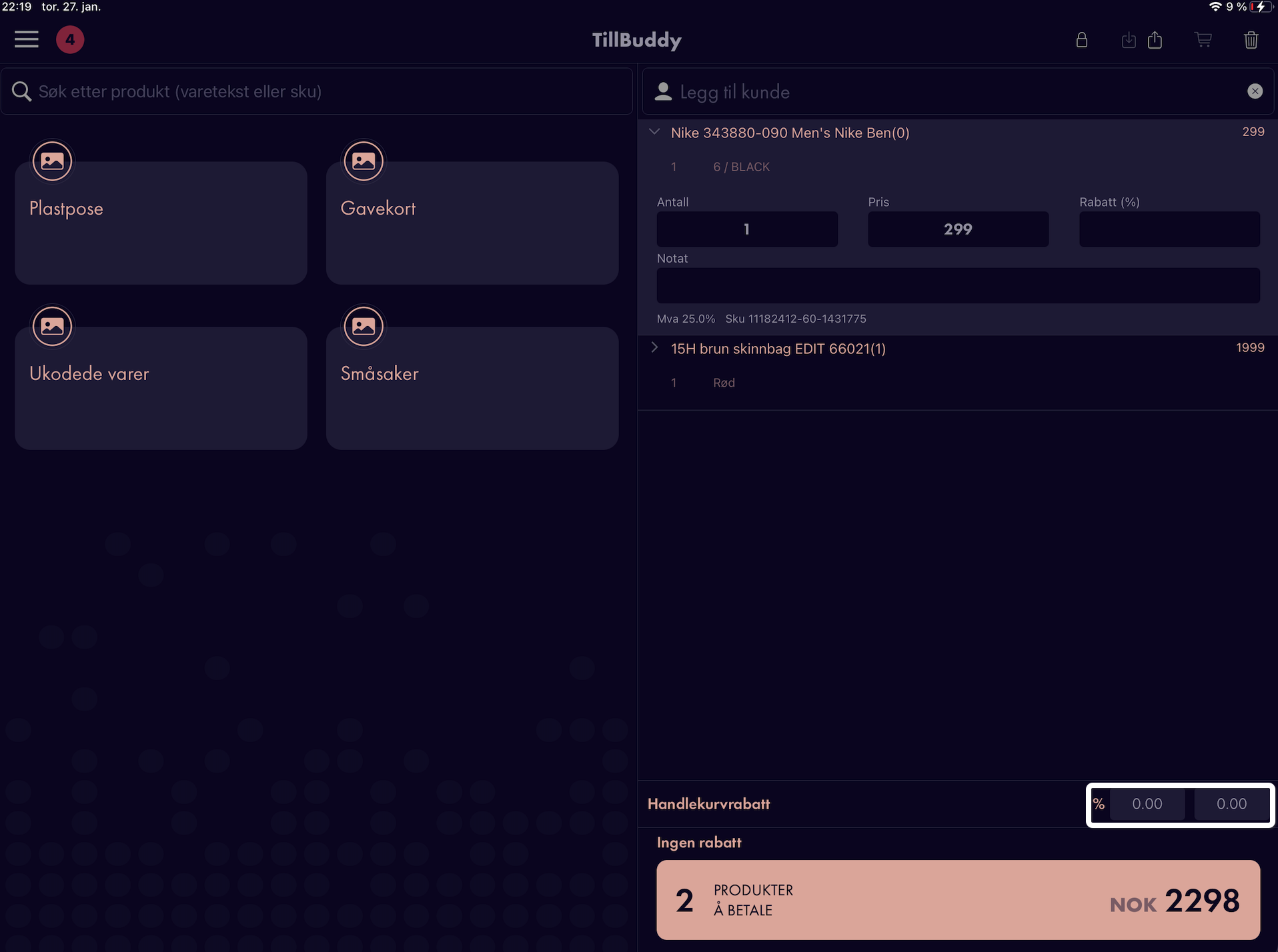
Task: Tap the TillBuddy title
Action: pyautogui.click(x=637, y=40)
